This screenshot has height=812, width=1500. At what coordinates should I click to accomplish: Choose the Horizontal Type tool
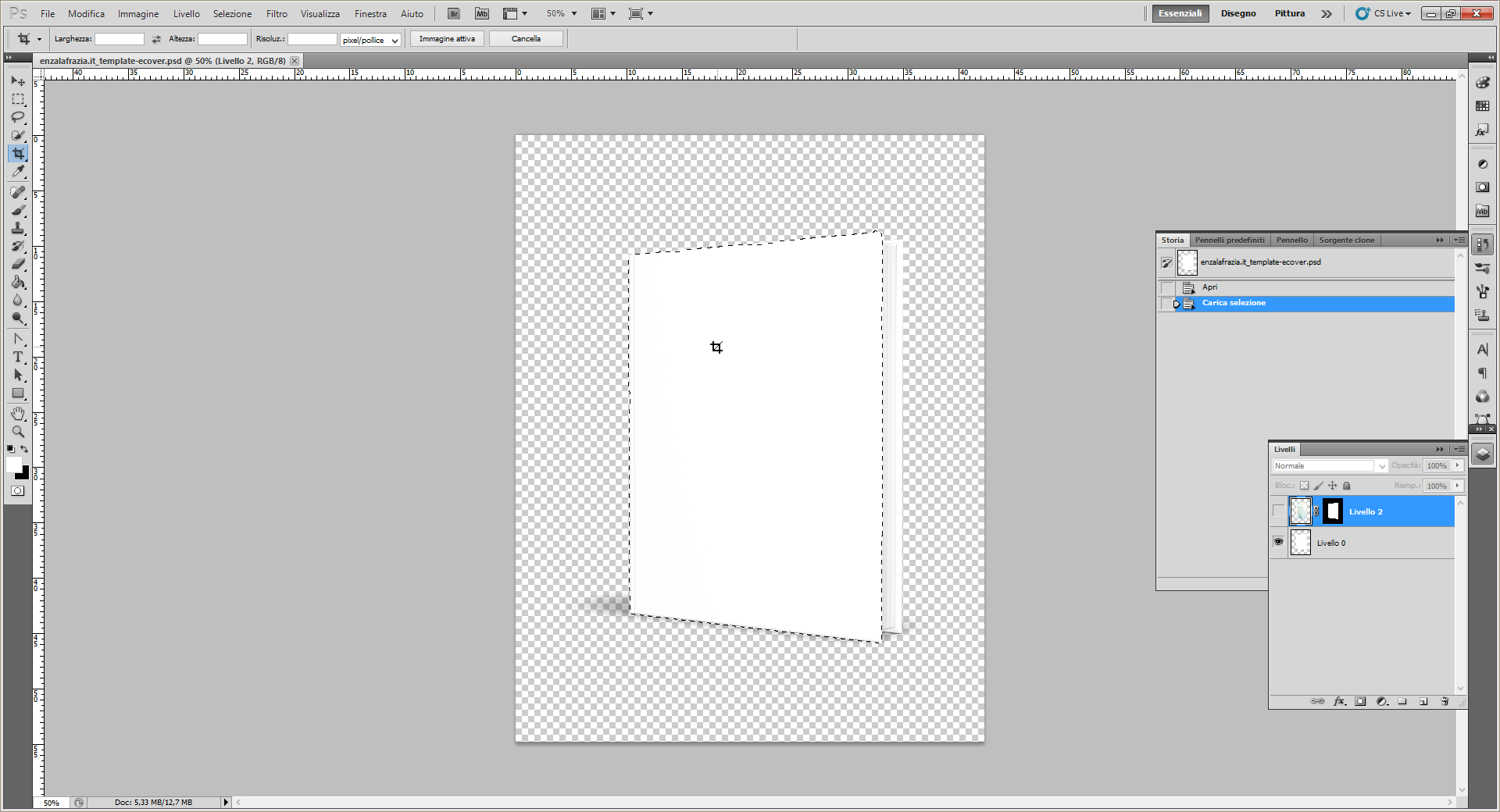coord(18,357)
